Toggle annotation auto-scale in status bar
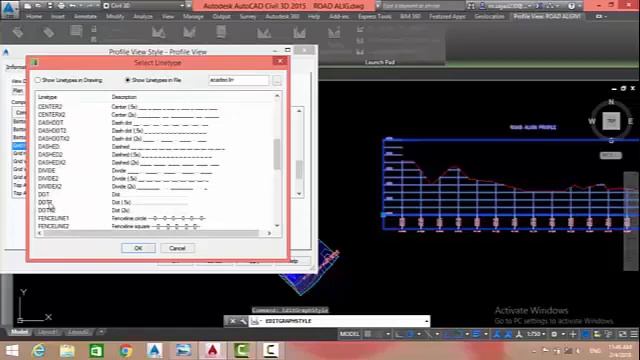 pyautogui.click(x=508, y=334)
